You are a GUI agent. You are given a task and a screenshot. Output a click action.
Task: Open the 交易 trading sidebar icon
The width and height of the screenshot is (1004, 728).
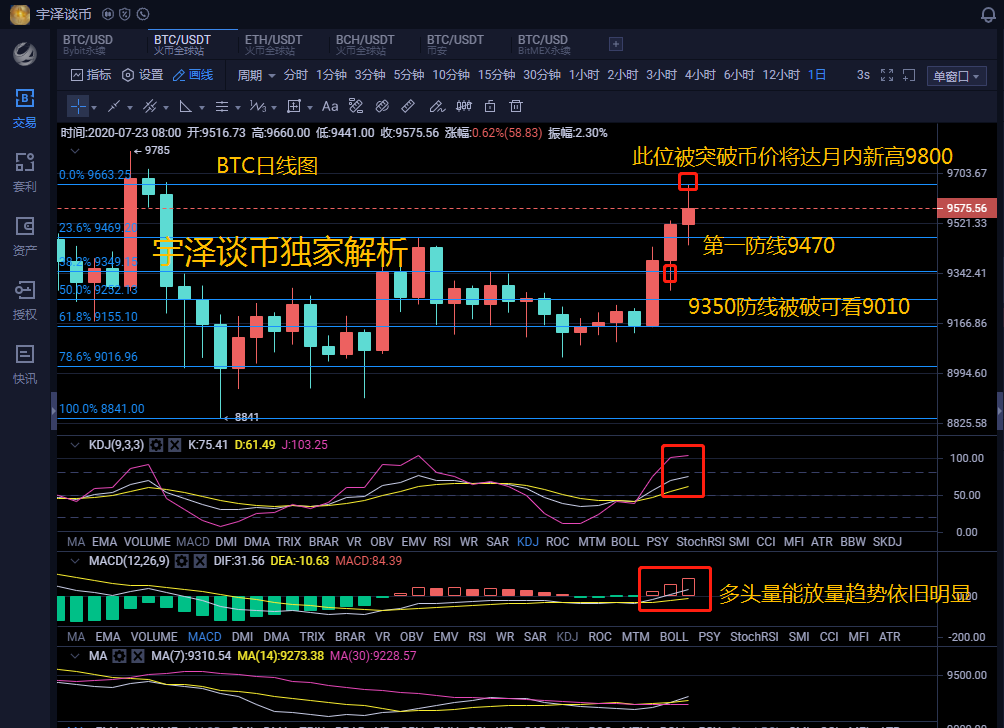[x=25, y=108]
